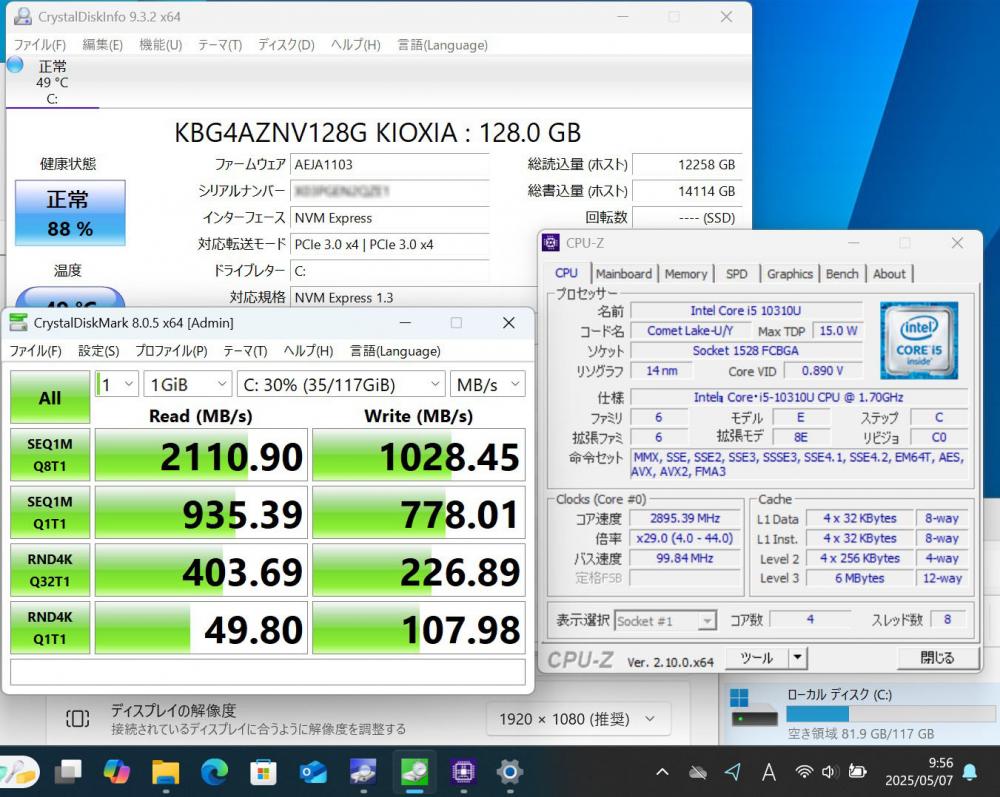This screenshot has height=797, width=1000.
Task: Run all benchmarks with All button
Action: 50,397
